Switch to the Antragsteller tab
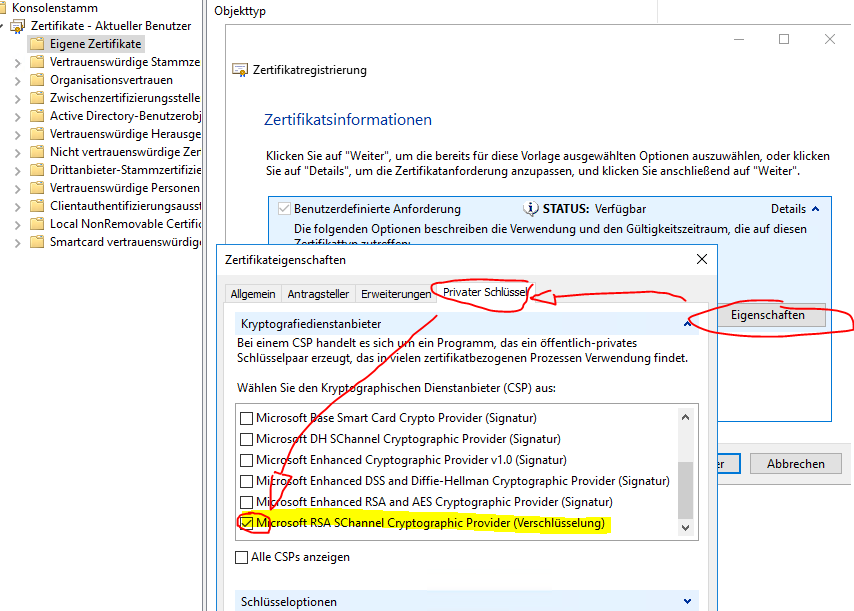 (318, 294)
